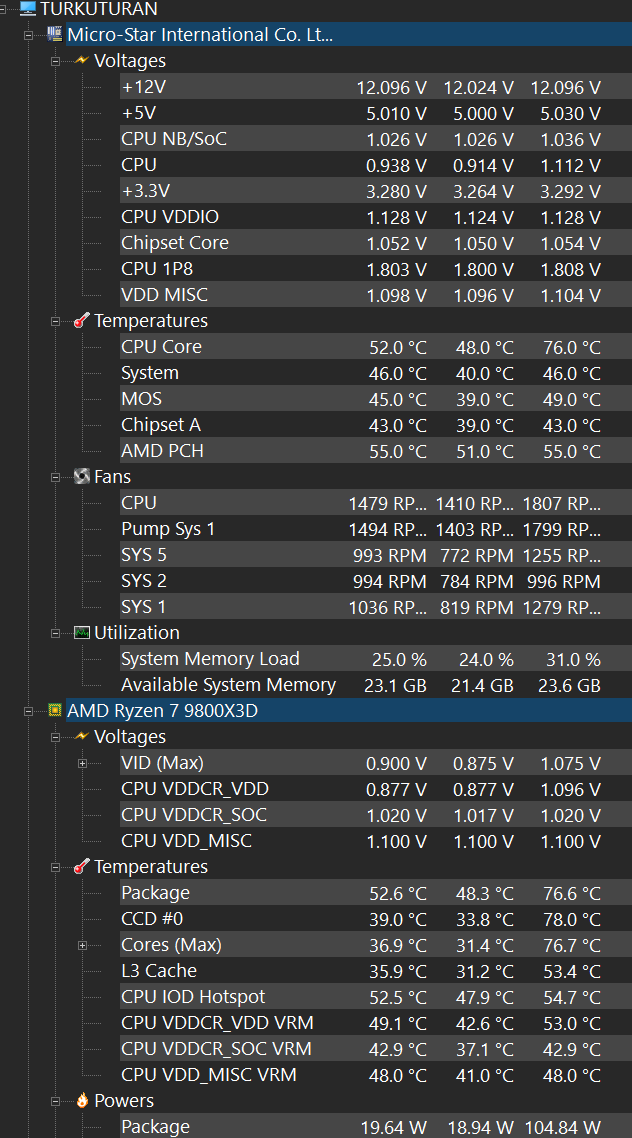This screenshot has width=632, height=1138.
Task: Collapse the motherboard Temperatures group
Action: coord(55,321)
